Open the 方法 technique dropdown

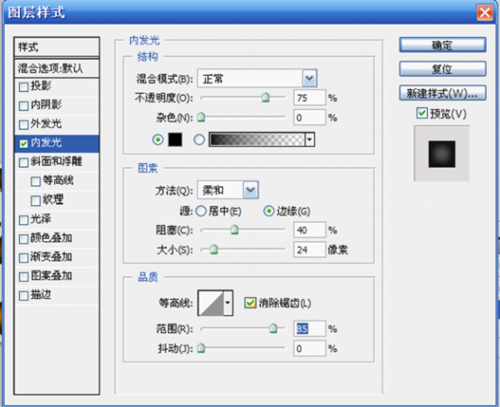click(228, 190)
